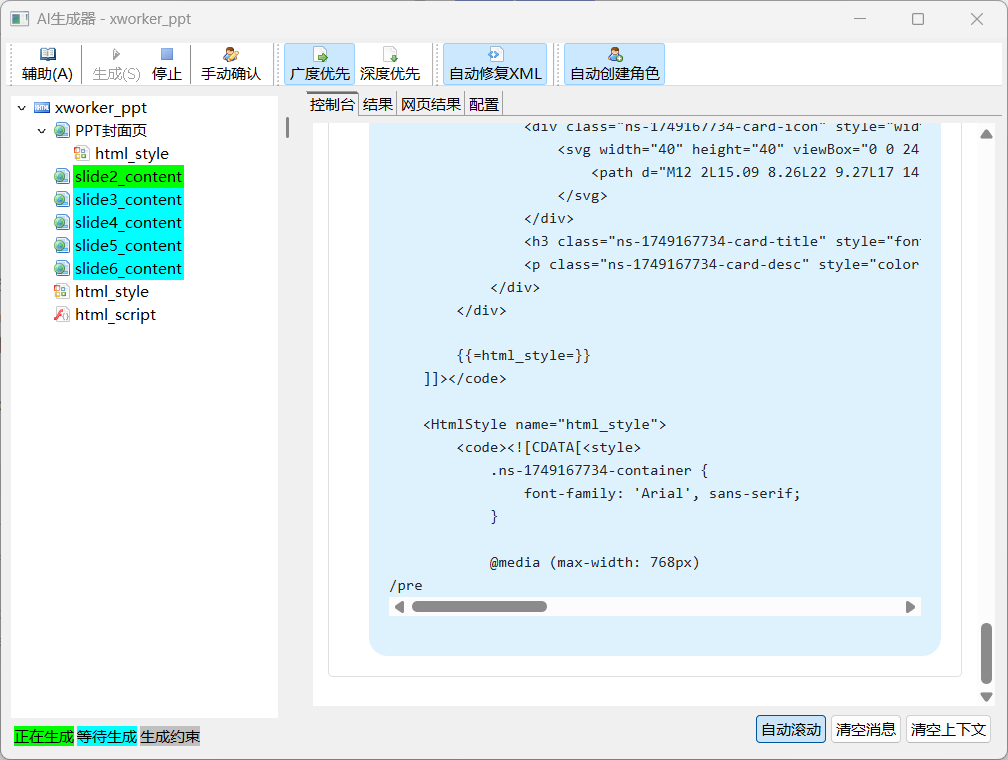
Task: Click the slide2_content globe icon
Action: (x=62, y=177)
